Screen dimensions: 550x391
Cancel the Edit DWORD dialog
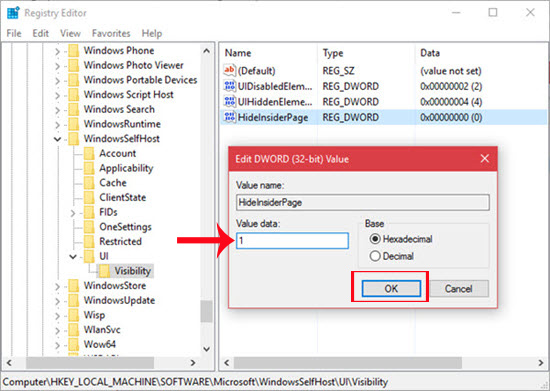[x=458, y=289]
